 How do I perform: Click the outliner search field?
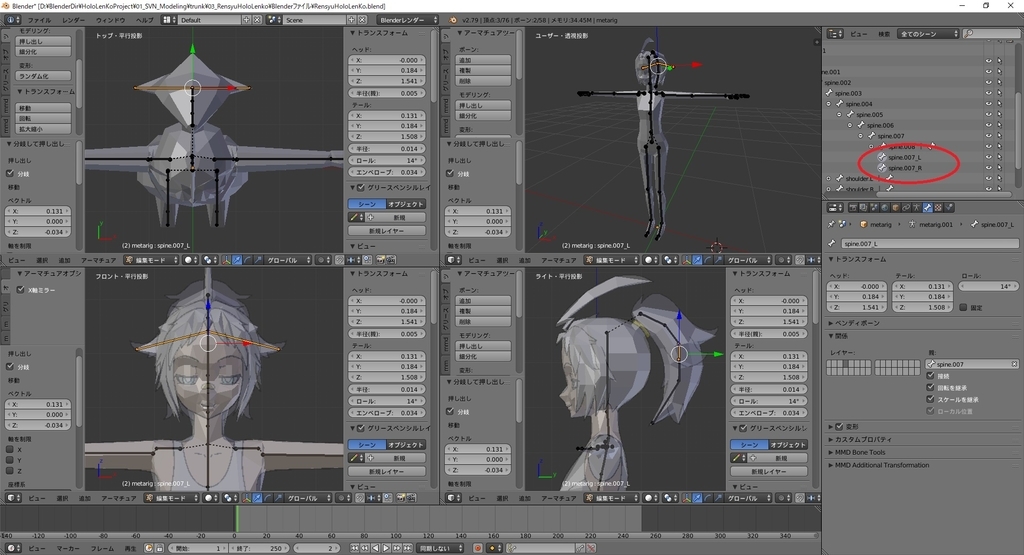[996, 33]
